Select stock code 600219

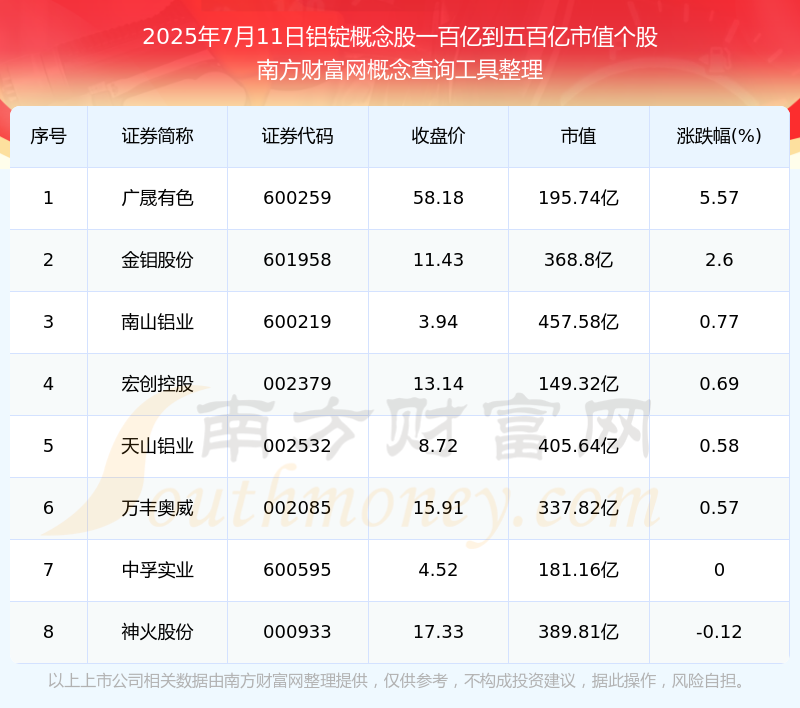[x=297, y=322]
